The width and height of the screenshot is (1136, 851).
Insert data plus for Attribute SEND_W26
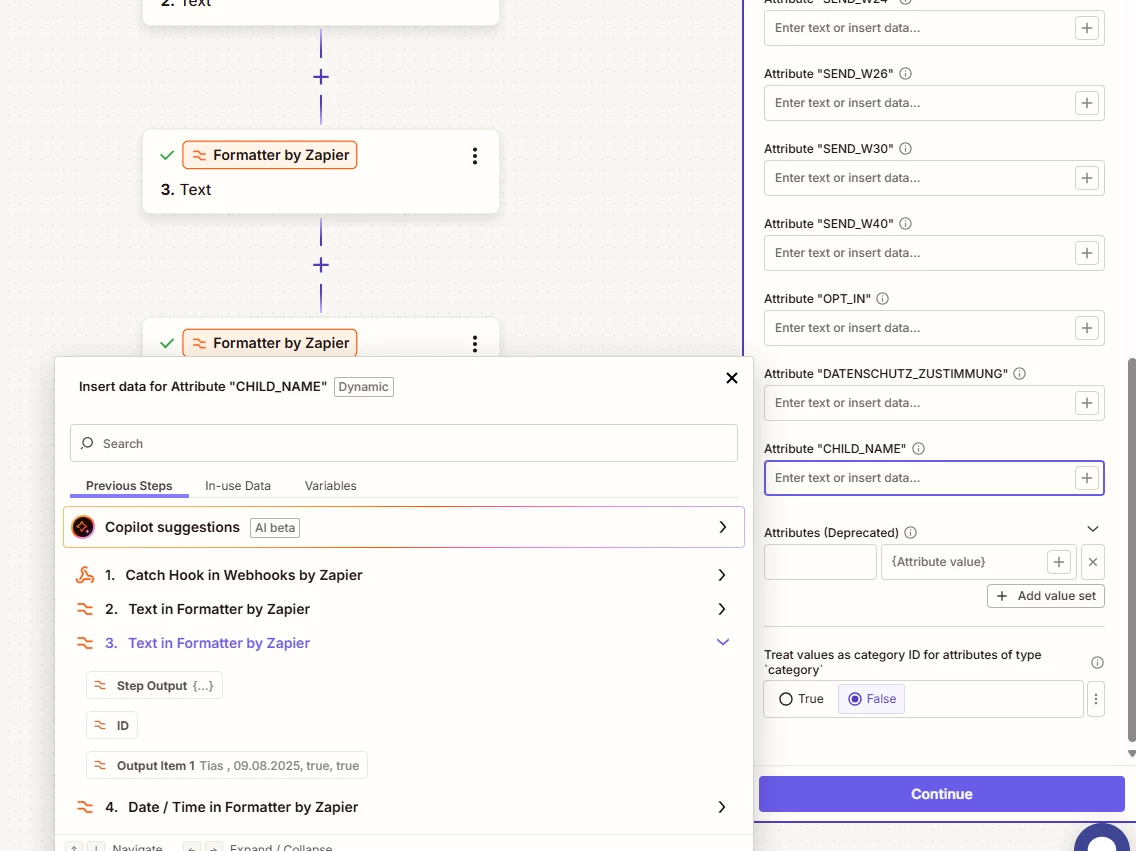coord(1087,103)
